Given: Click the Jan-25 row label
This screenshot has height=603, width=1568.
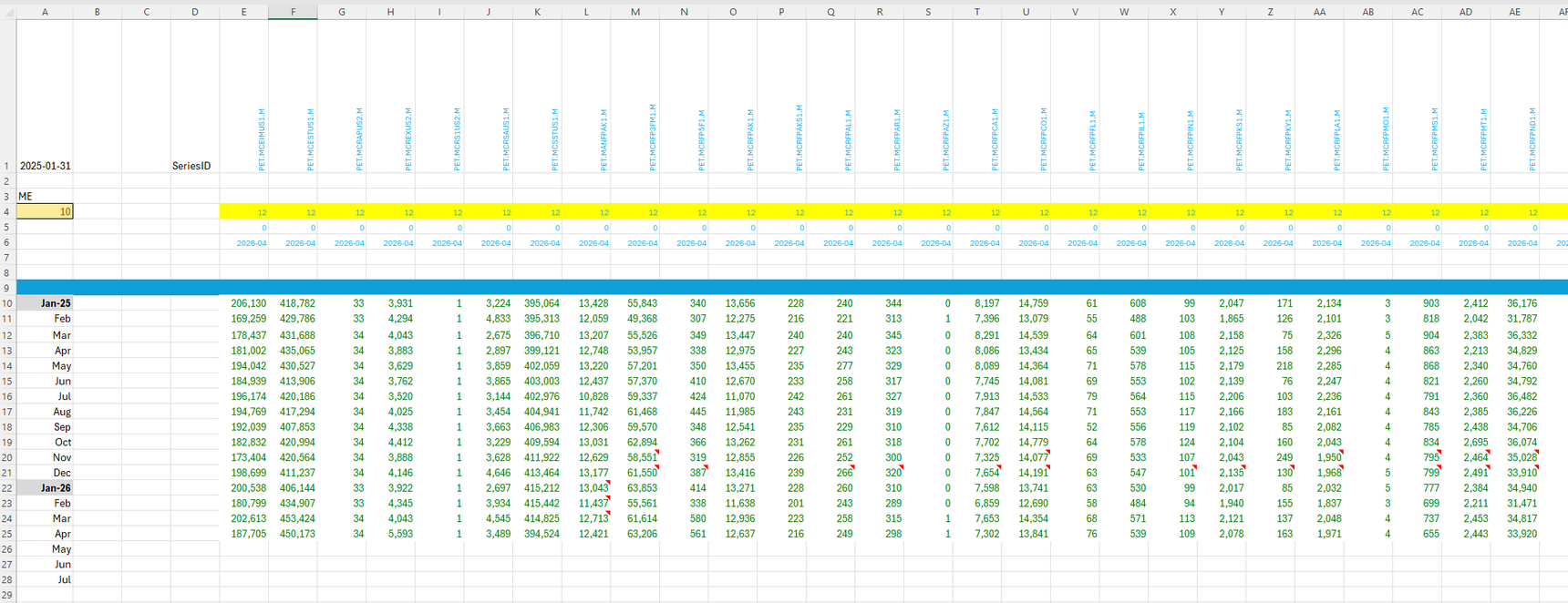Looking at the screenshot, I should (x=45, y=303).
